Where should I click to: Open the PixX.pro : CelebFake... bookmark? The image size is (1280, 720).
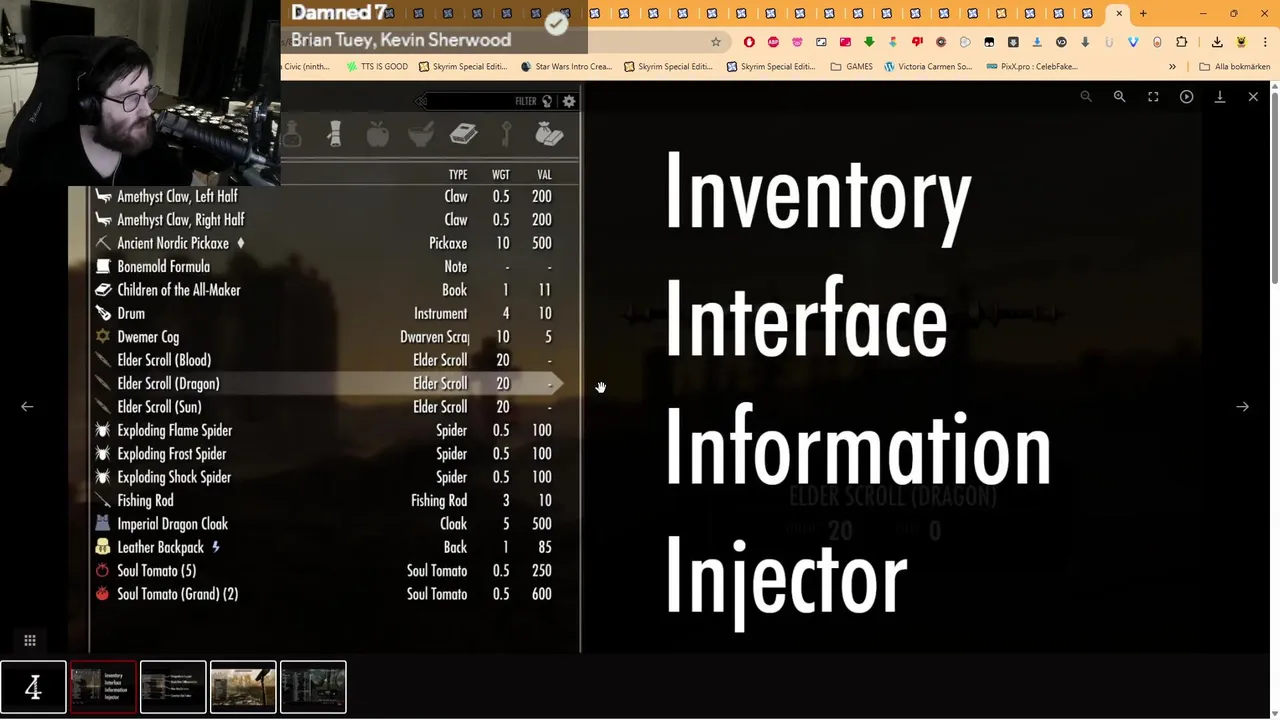coord(1031,67)
